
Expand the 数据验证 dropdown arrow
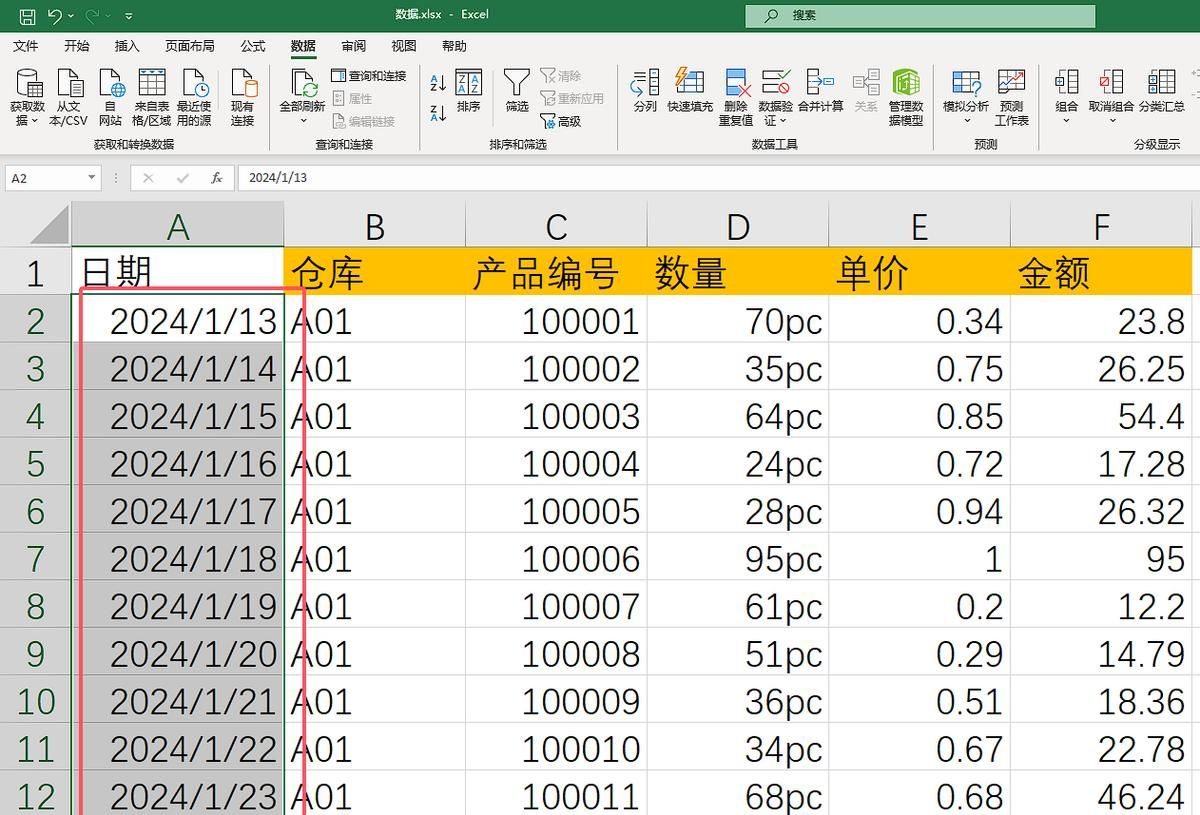784,121
